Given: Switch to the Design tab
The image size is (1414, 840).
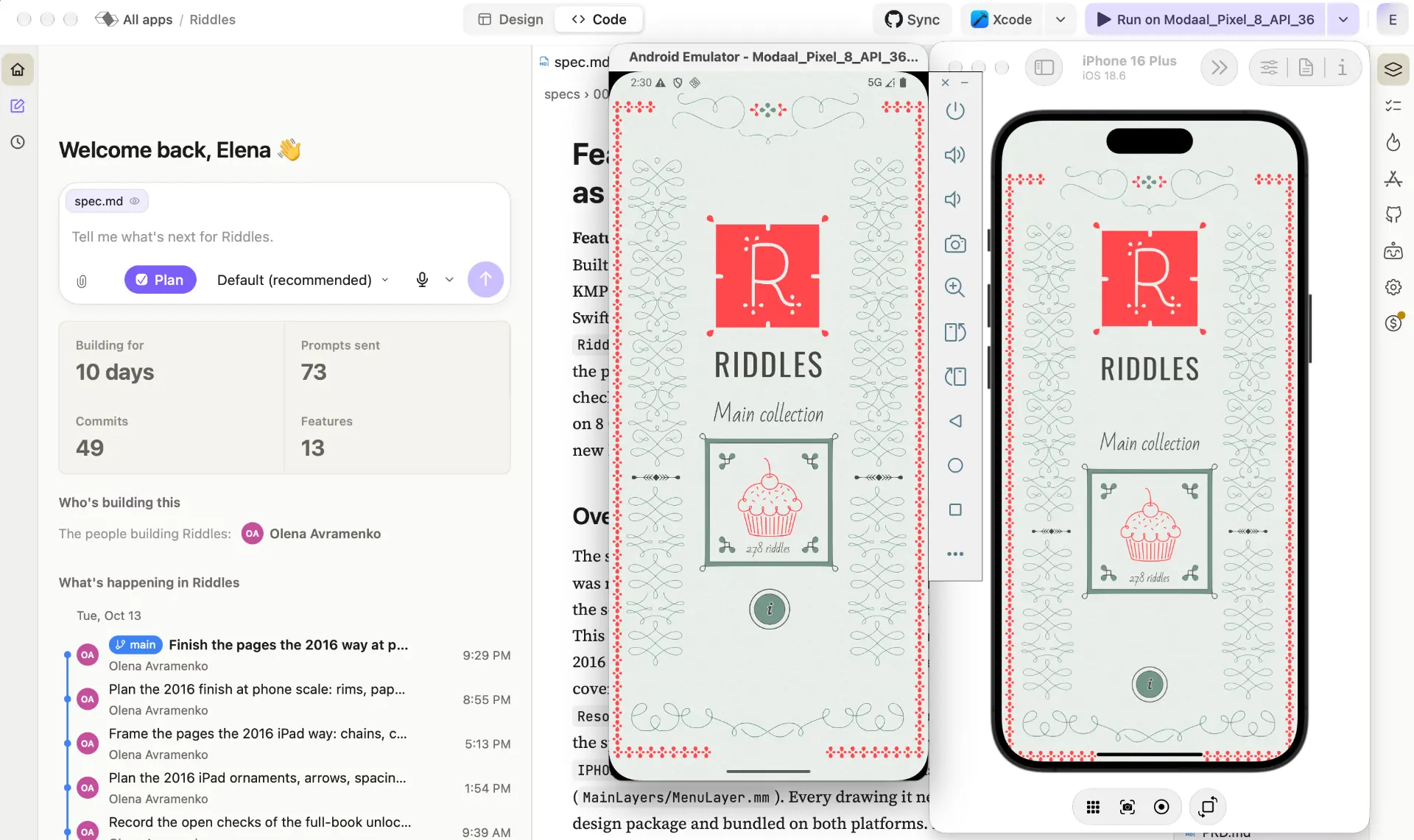Looking at the screenshot, I should pyautogui.click(x=510, y=20).
